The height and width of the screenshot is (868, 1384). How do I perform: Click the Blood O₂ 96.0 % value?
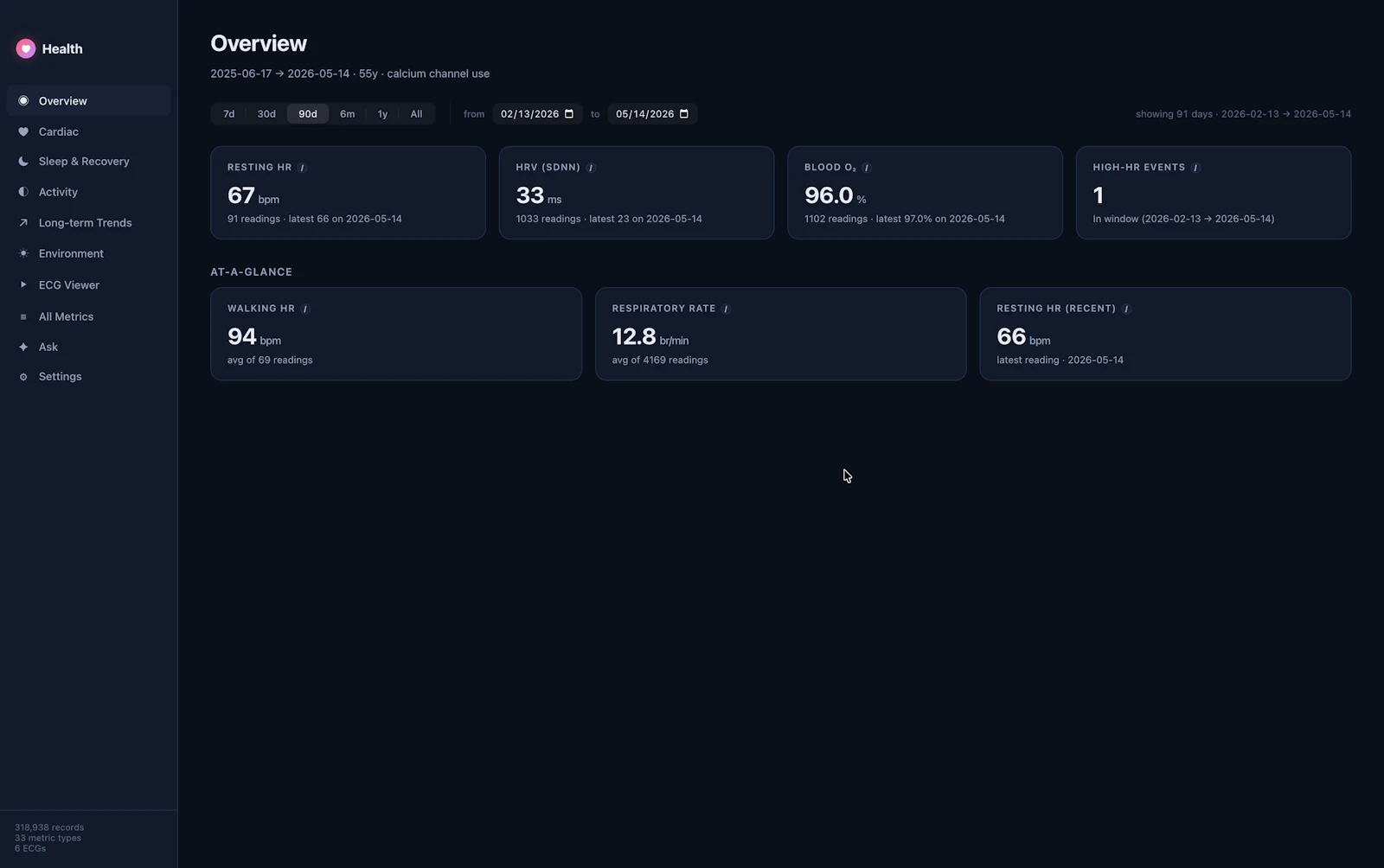pyautogui.click(x=835, y=196)
